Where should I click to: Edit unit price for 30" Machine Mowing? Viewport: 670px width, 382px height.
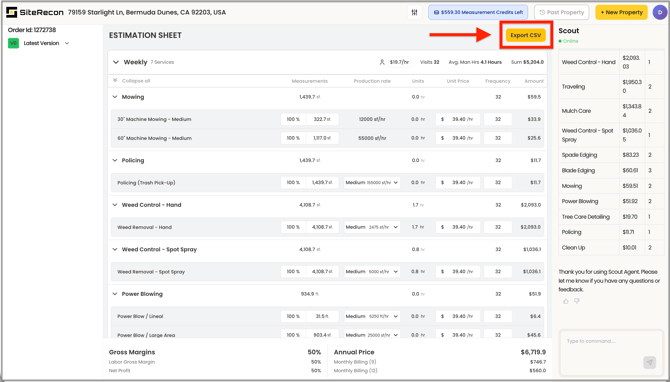coord(458,119)
